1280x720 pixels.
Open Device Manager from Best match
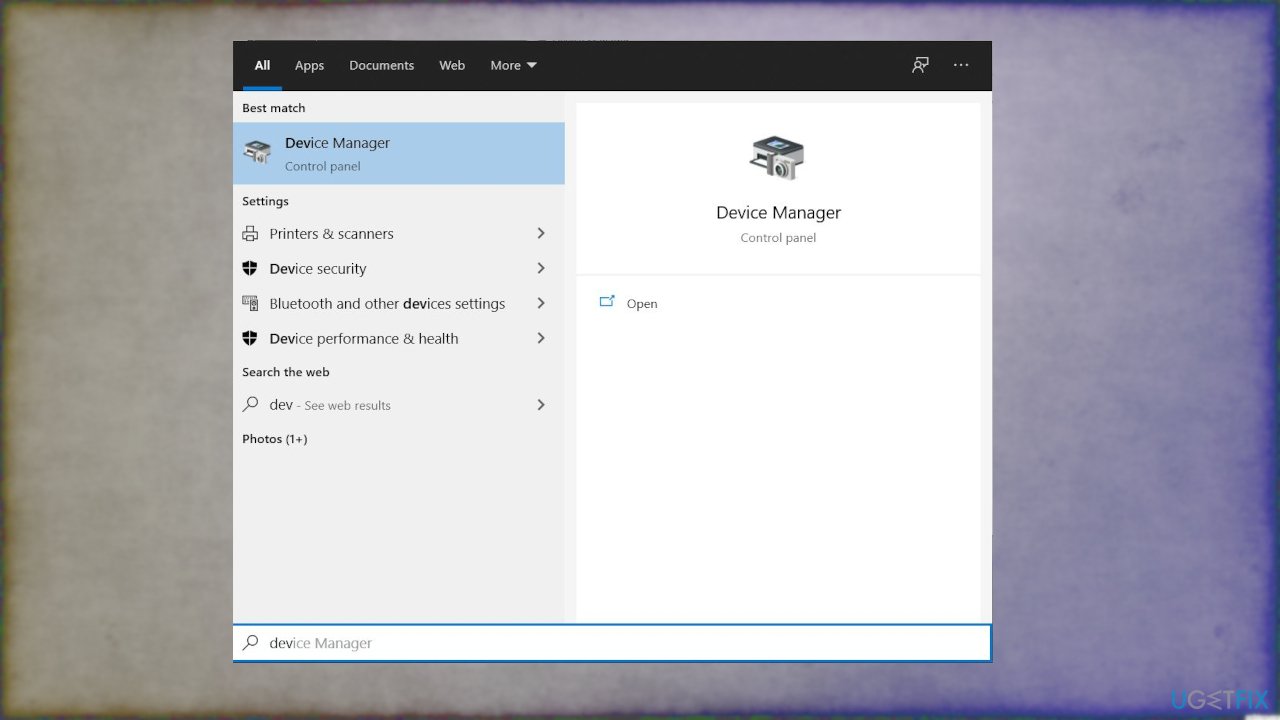399,153
